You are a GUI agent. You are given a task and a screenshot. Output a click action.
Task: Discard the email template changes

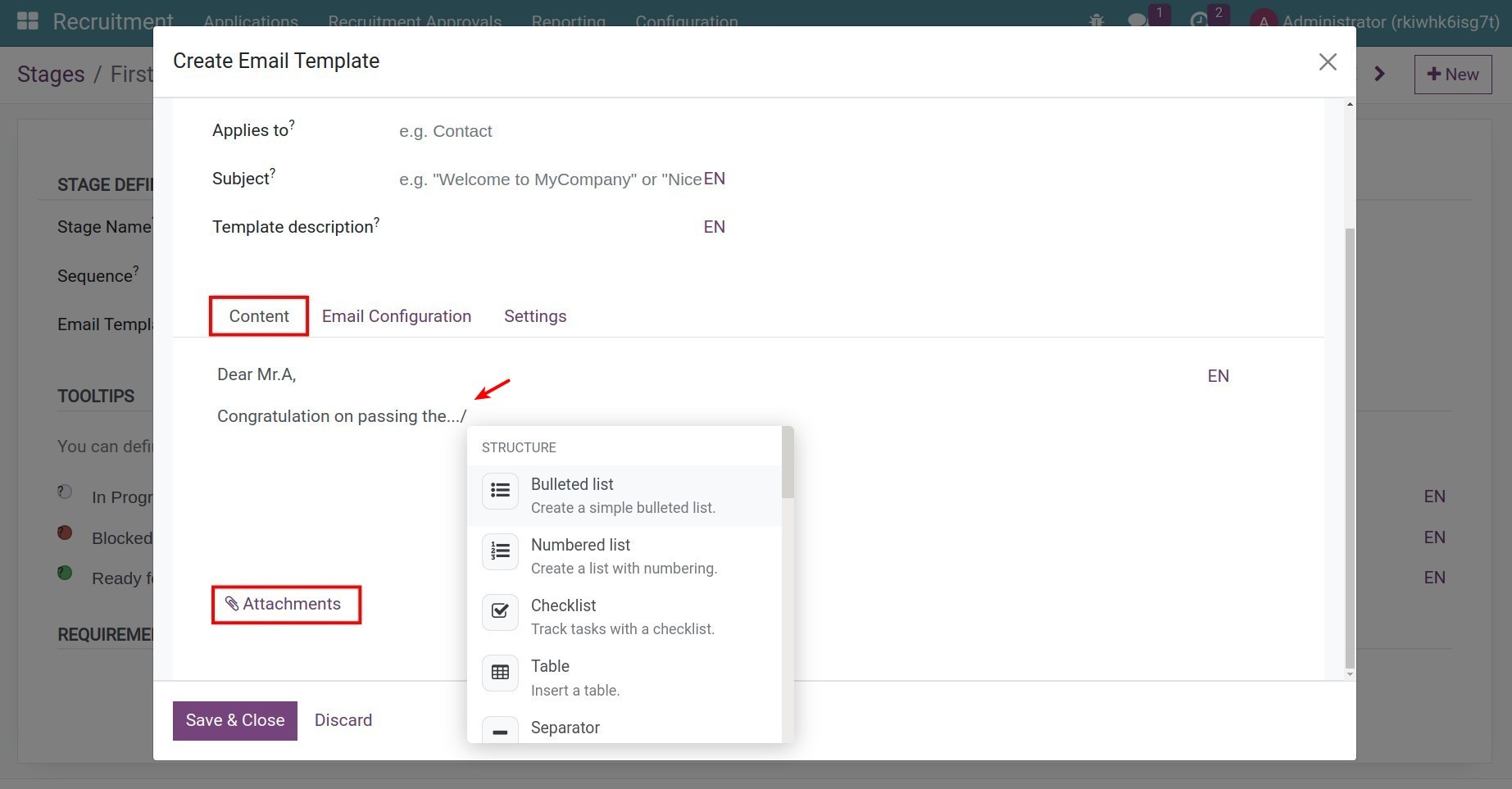pos(343,720)
